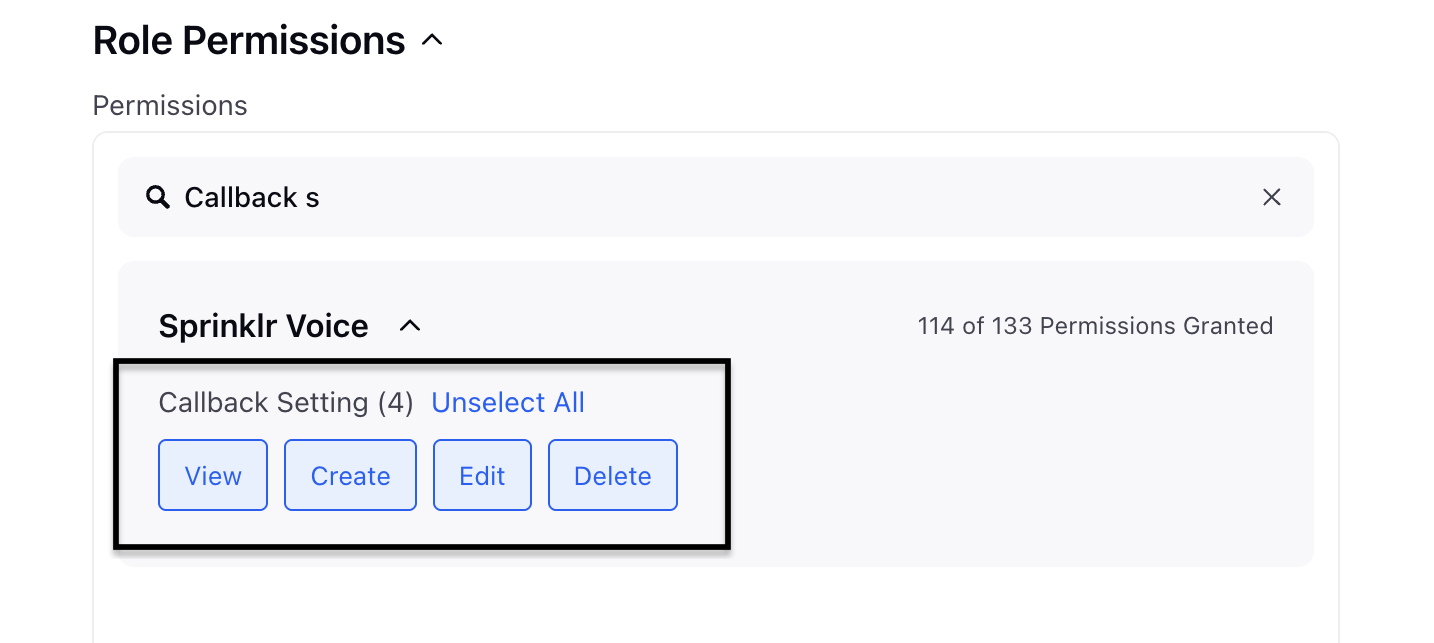Click the Callback Setting (4) label
This screenshot has height=643, width=1434.
point(286,403)
